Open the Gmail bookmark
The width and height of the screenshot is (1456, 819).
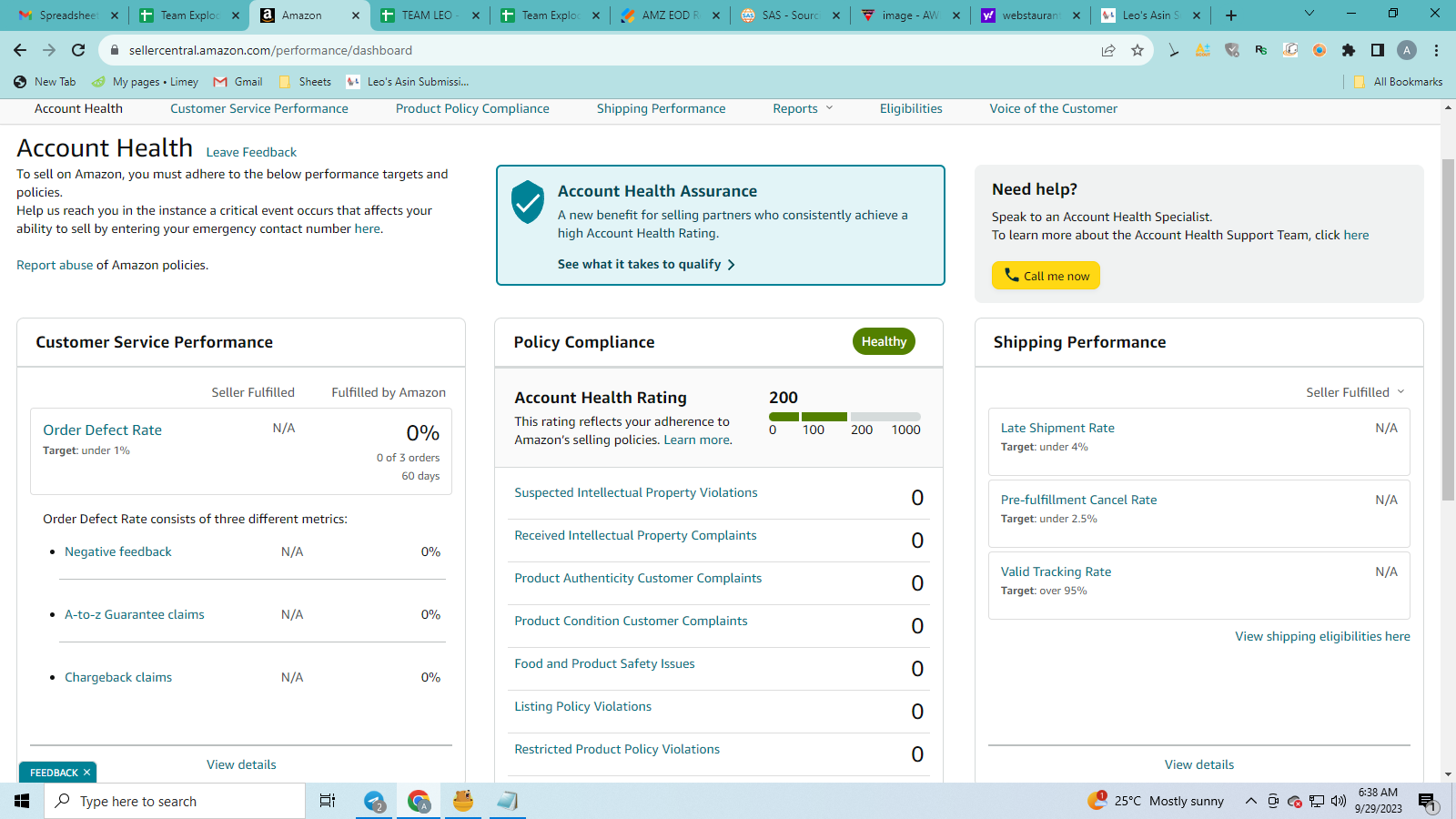pos(238,82)
